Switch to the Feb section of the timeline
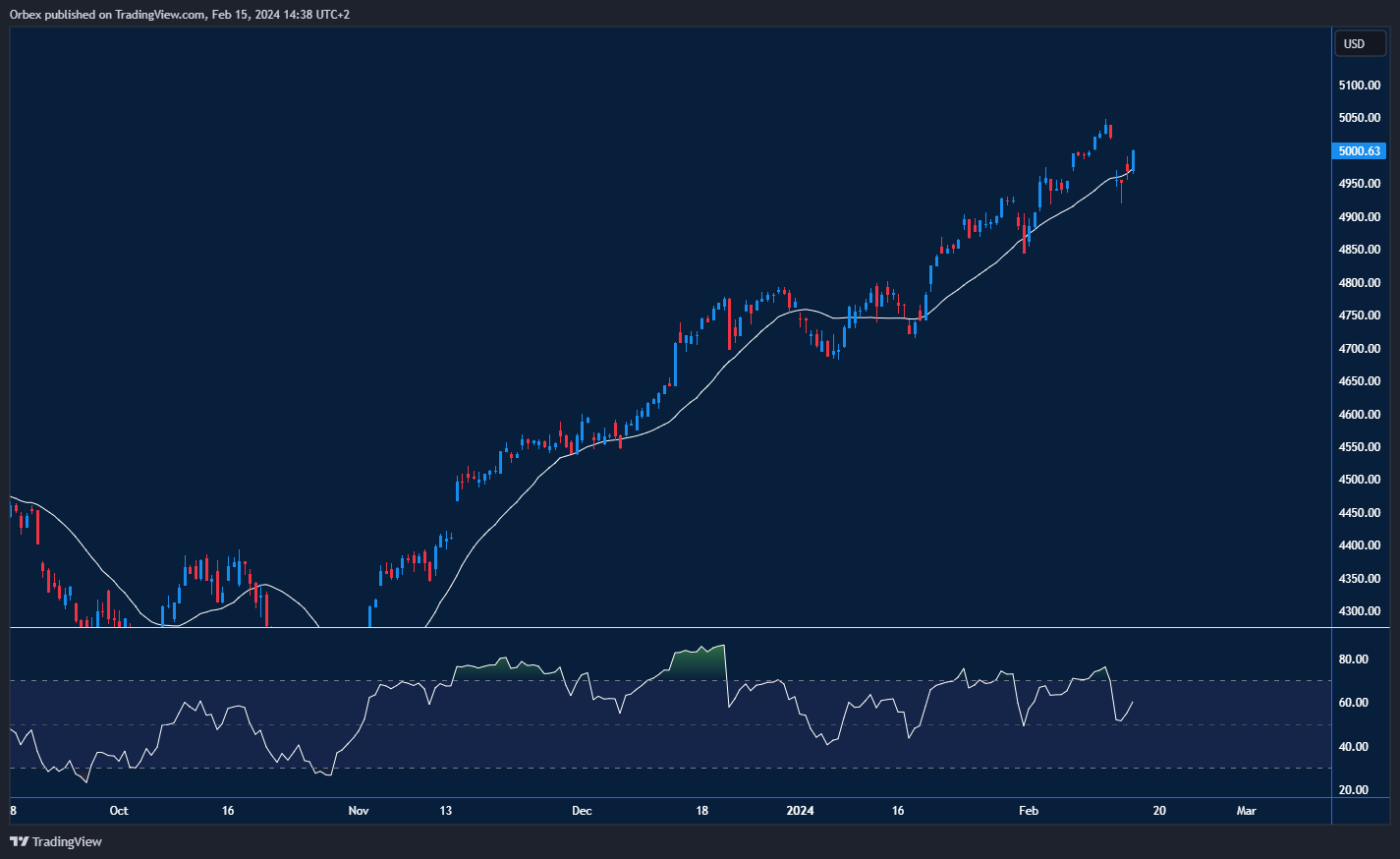Screen dimensions: 1400x859 pyautogui.click(x=1029, y=811)
